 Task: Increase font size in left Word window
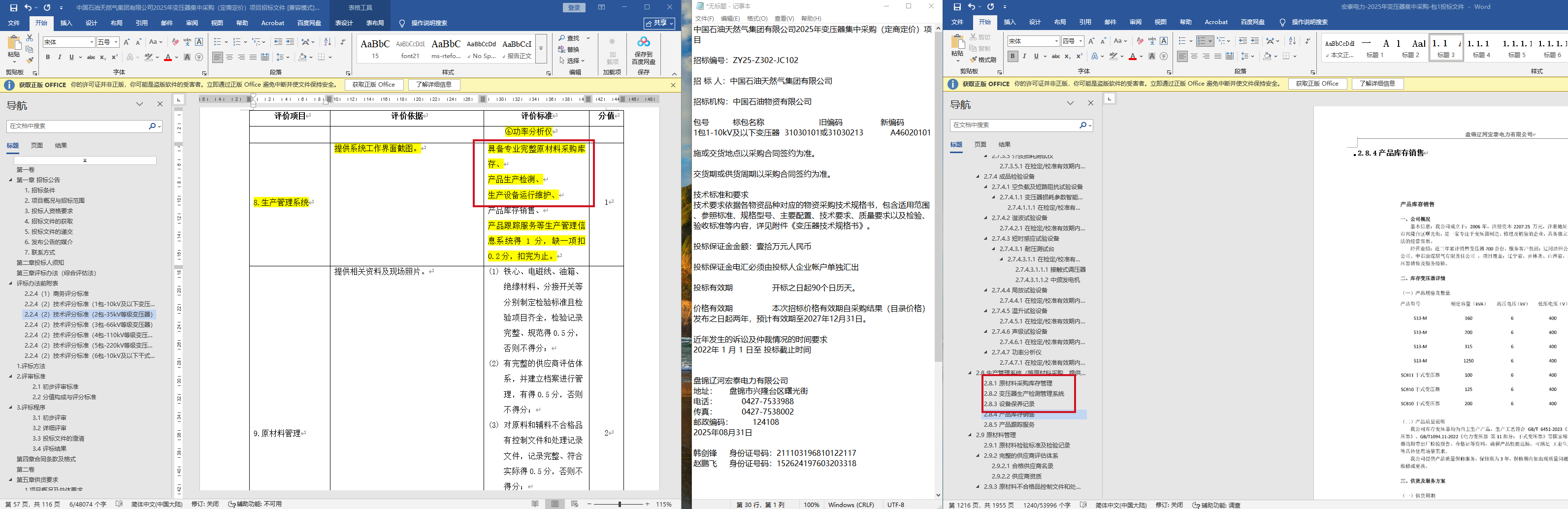(x=127, y=42)
